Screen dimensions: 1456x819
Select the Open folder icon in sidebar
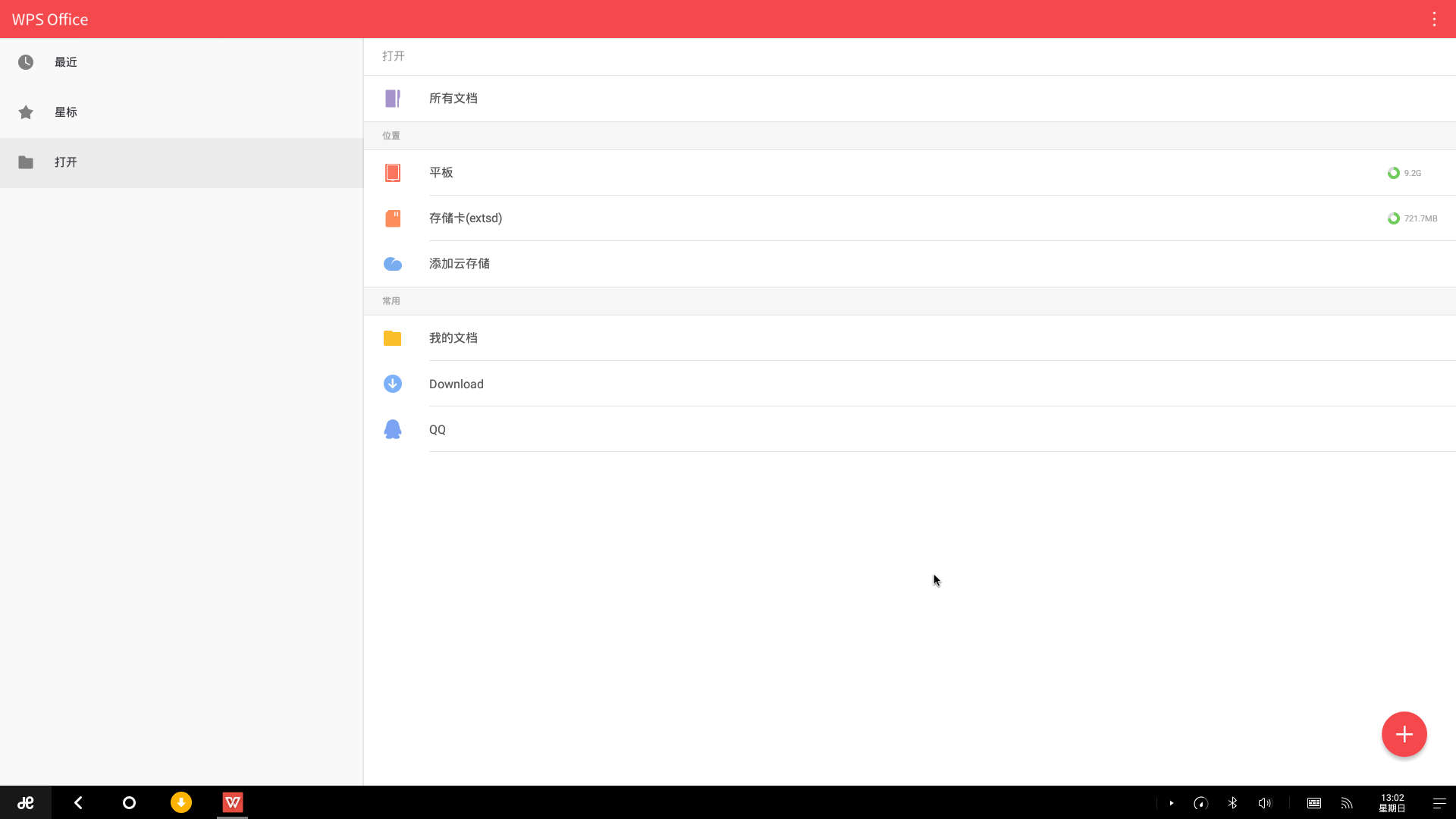point(26,162)
